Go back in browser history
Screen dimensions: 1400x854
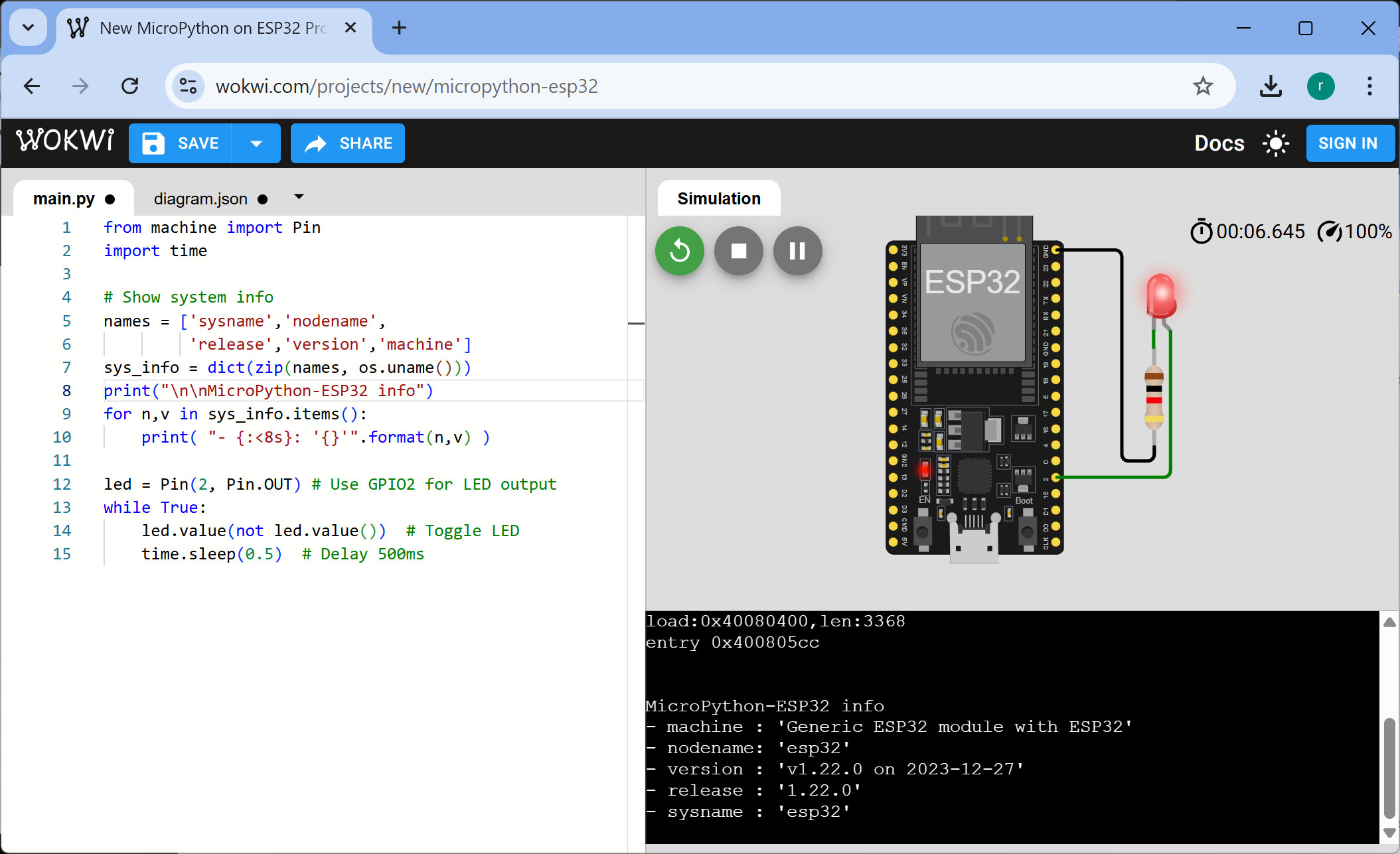[31, 86]
